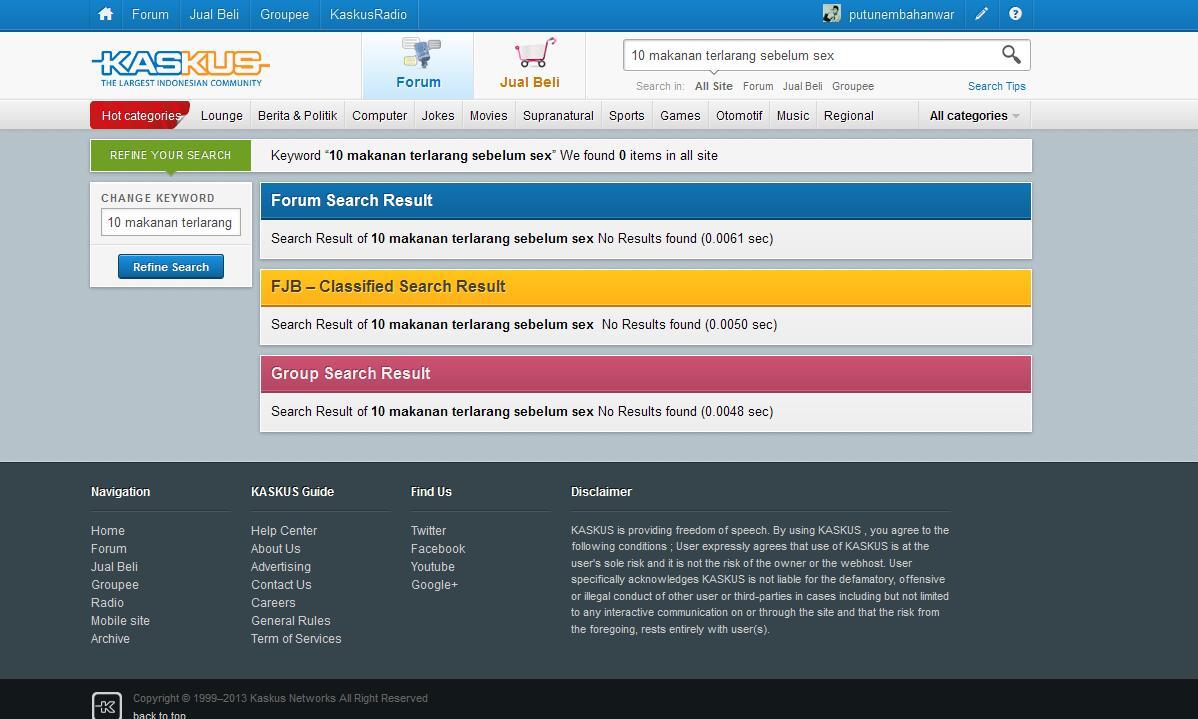Open the putunembahanwar username menu
1198x719 pixels.
pos(901,15)
